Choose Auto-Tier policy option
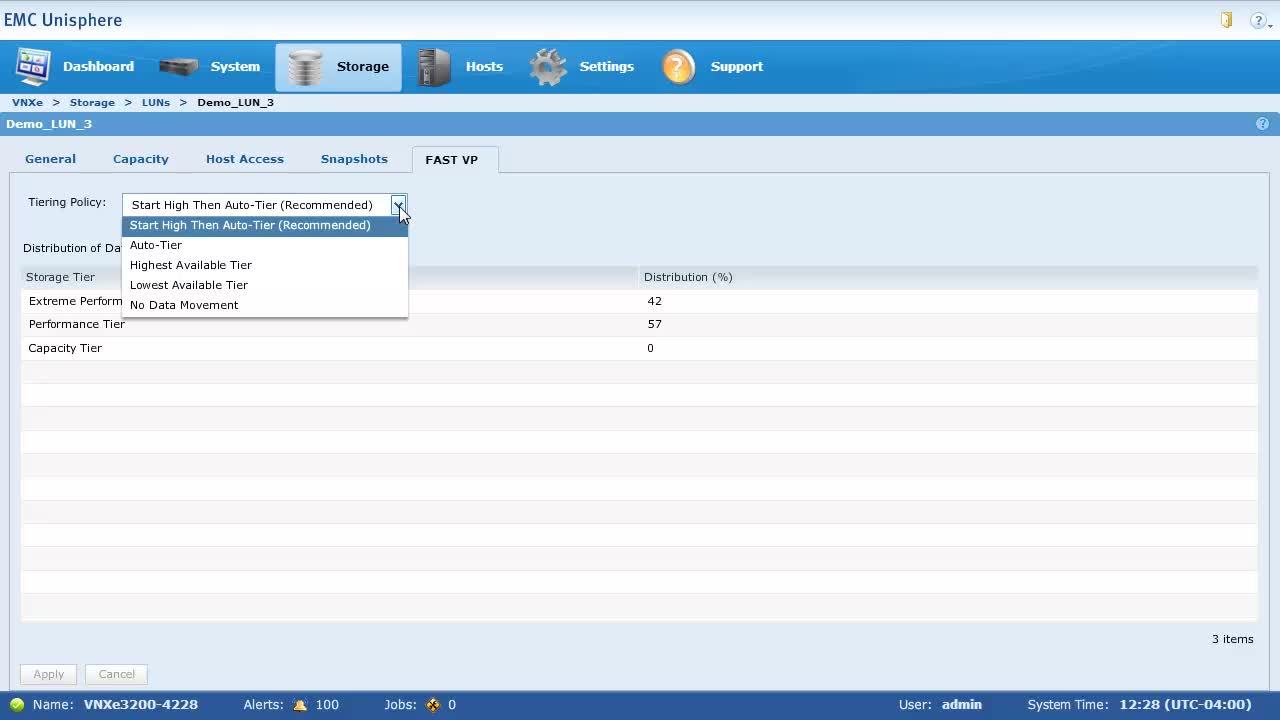The height and width of the screenshot is (720, 1280). pyautogui.click(x=265, y=245)
